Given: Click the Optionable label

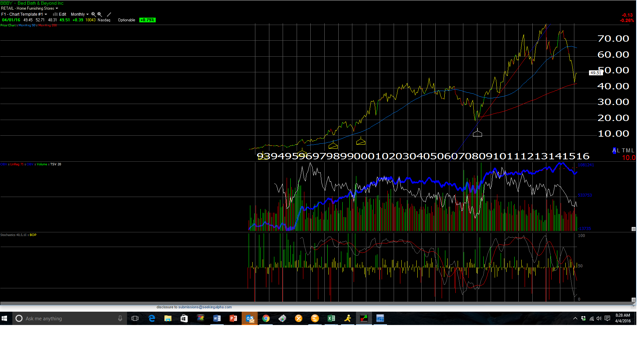Looking at the screenshot, I should coord(127,20).
